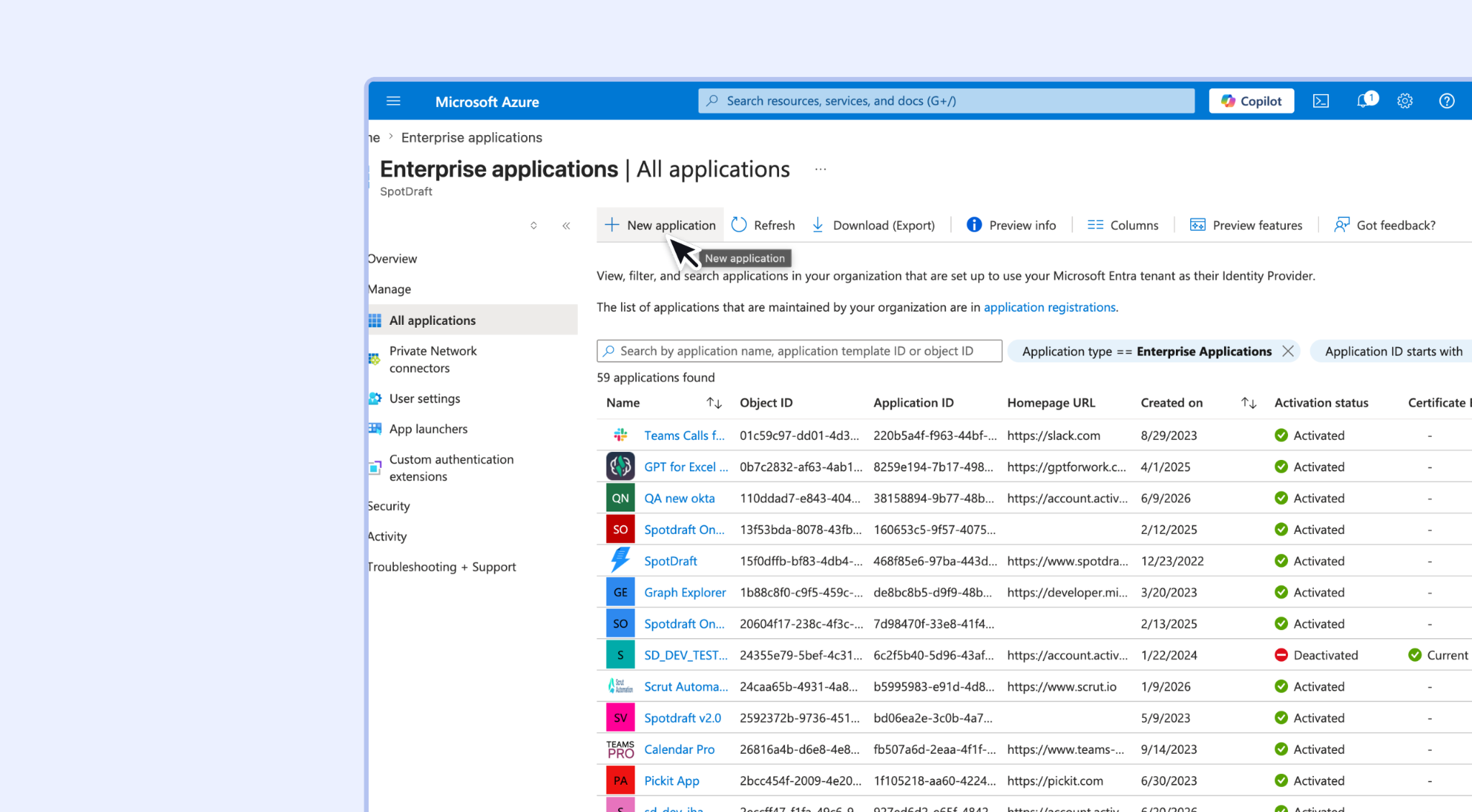
Task: Click the Slack icon for Teams Calls
Action: click(620, 435)
